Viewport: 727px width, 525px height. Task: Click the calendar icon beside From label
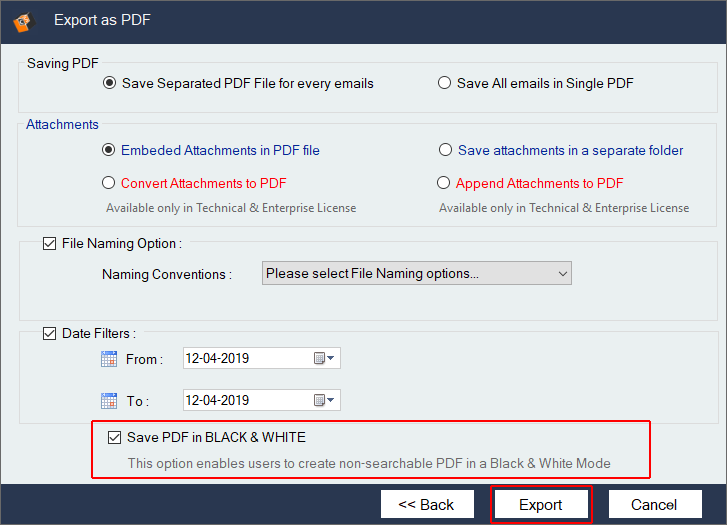coord(110,359)
